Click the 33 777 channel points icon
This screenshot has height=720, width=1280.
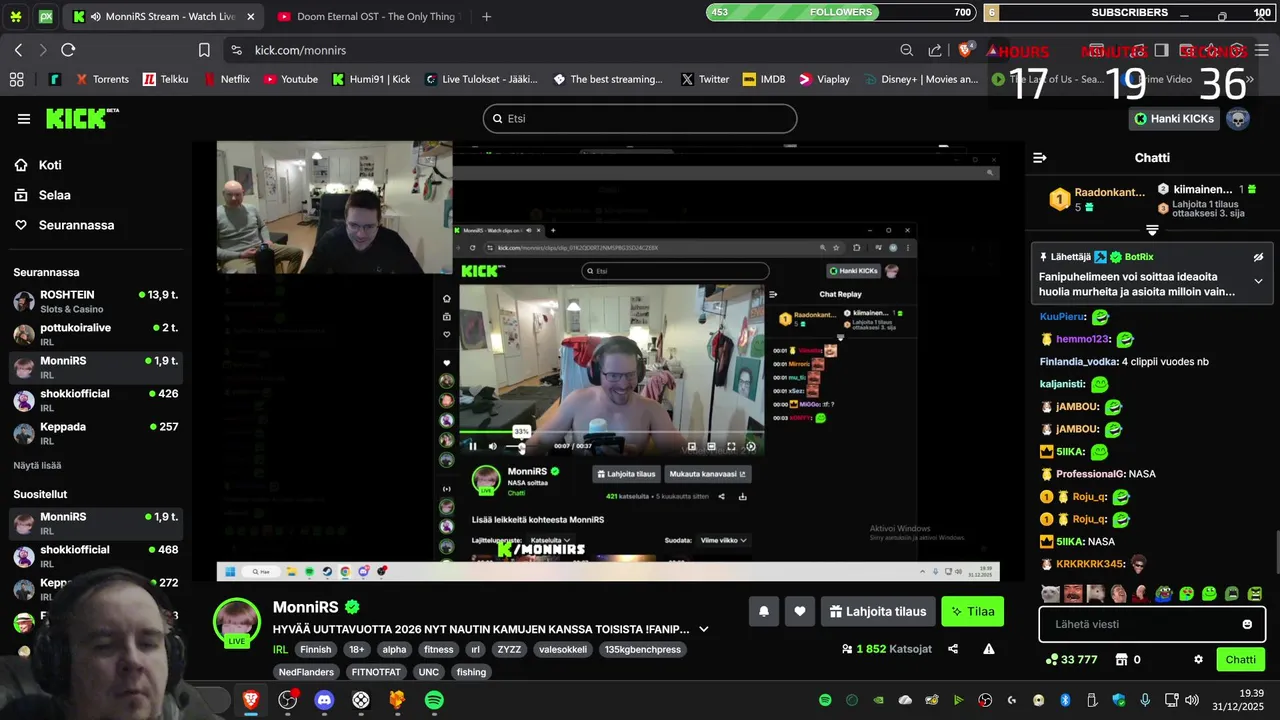pyautogui.click(x=1051, y=660)
